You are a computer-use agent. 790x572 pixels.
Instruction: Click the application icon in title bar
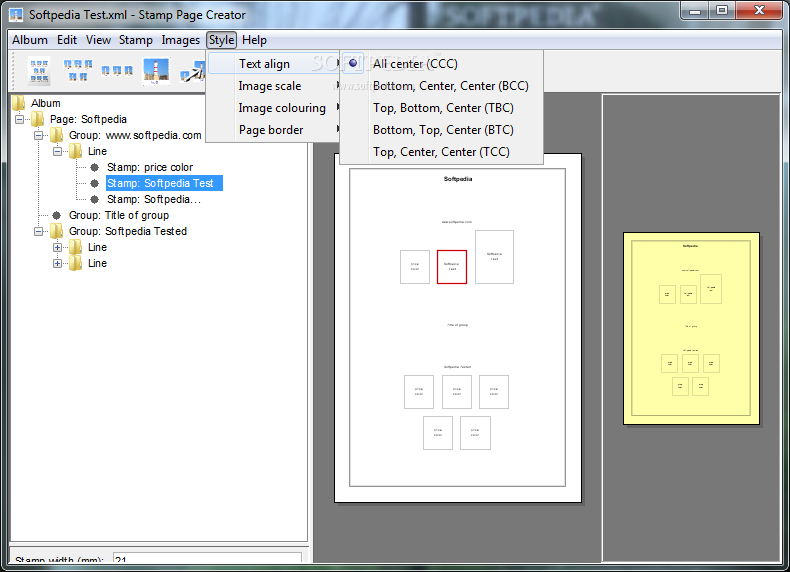(16, 15)
